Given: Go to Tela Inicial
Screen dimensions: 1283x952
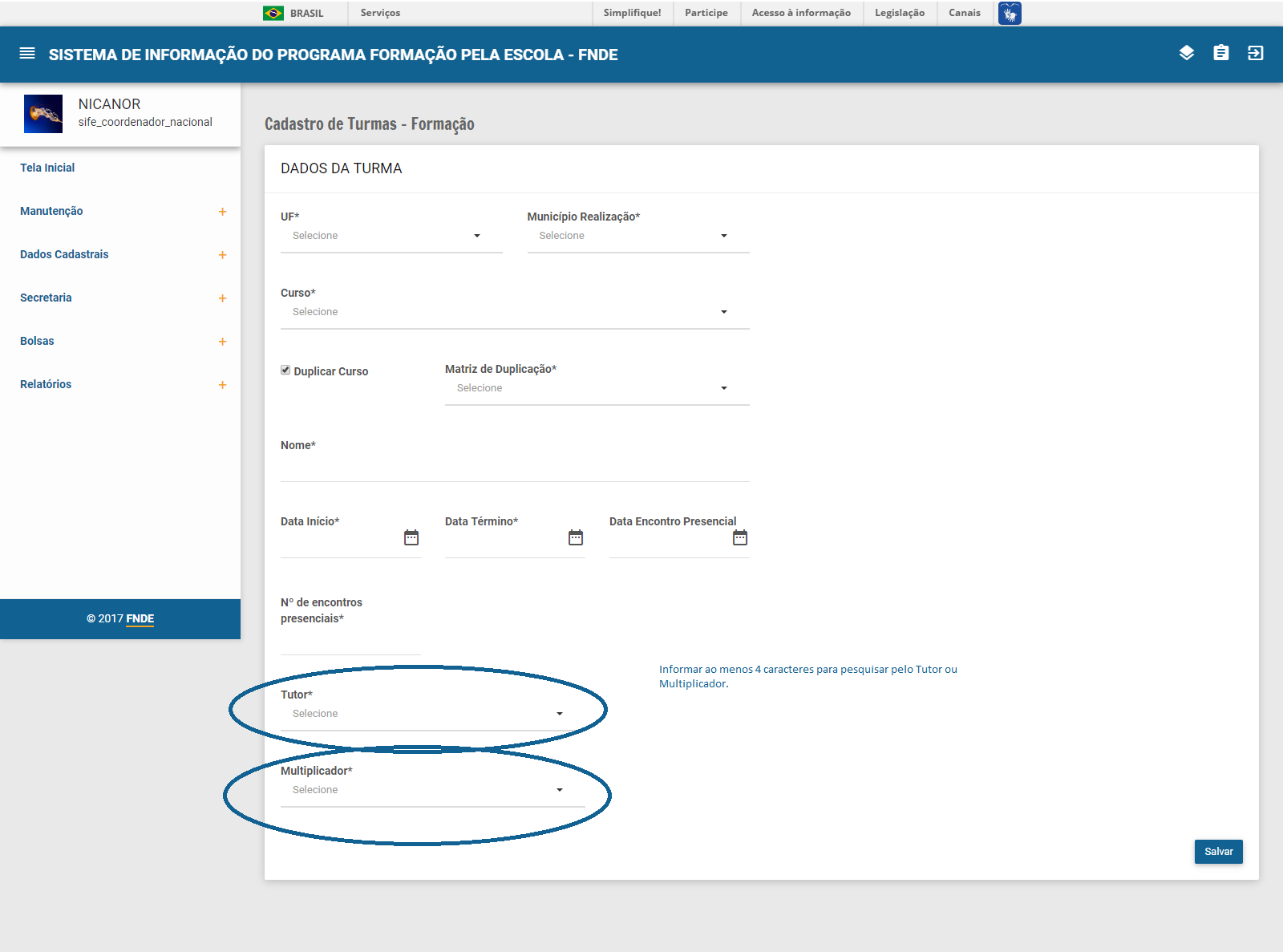Looking at the screenshot, I should pos(47,168).
